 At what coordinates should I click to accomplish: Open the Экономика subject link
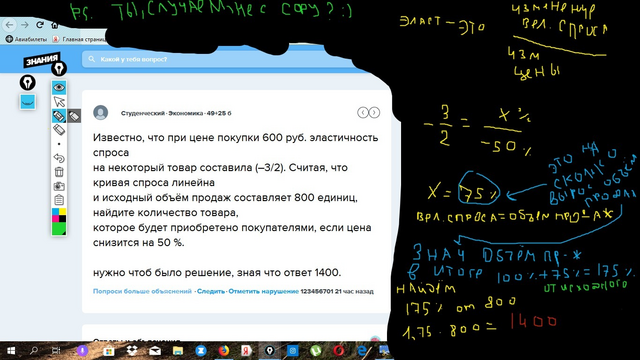(186, 113)
